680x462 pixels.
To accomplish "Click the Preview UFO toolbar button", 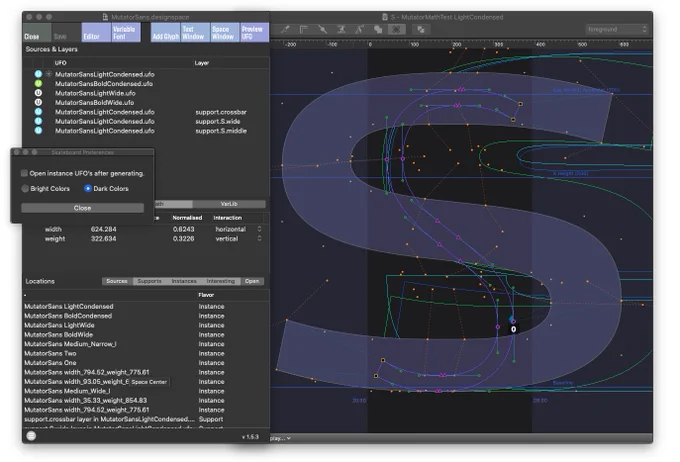I will [254, 33].
